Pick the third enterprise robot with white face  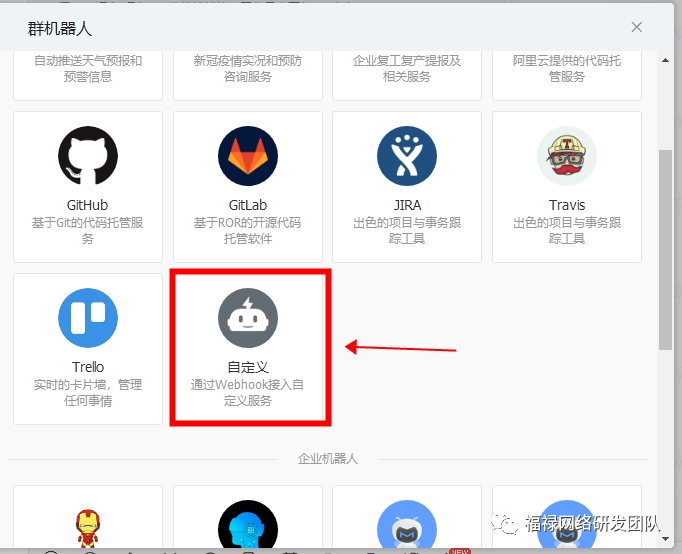coord(407,524)
